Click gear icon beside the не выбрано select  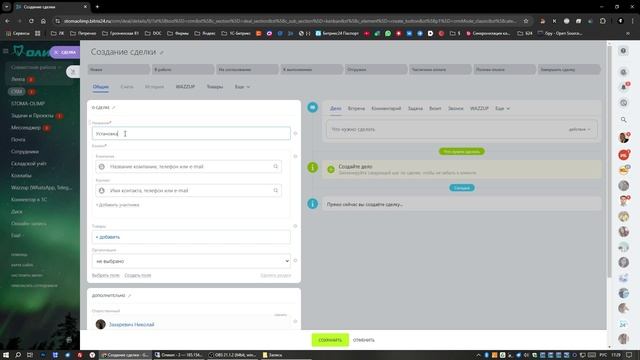click(295, 261)
